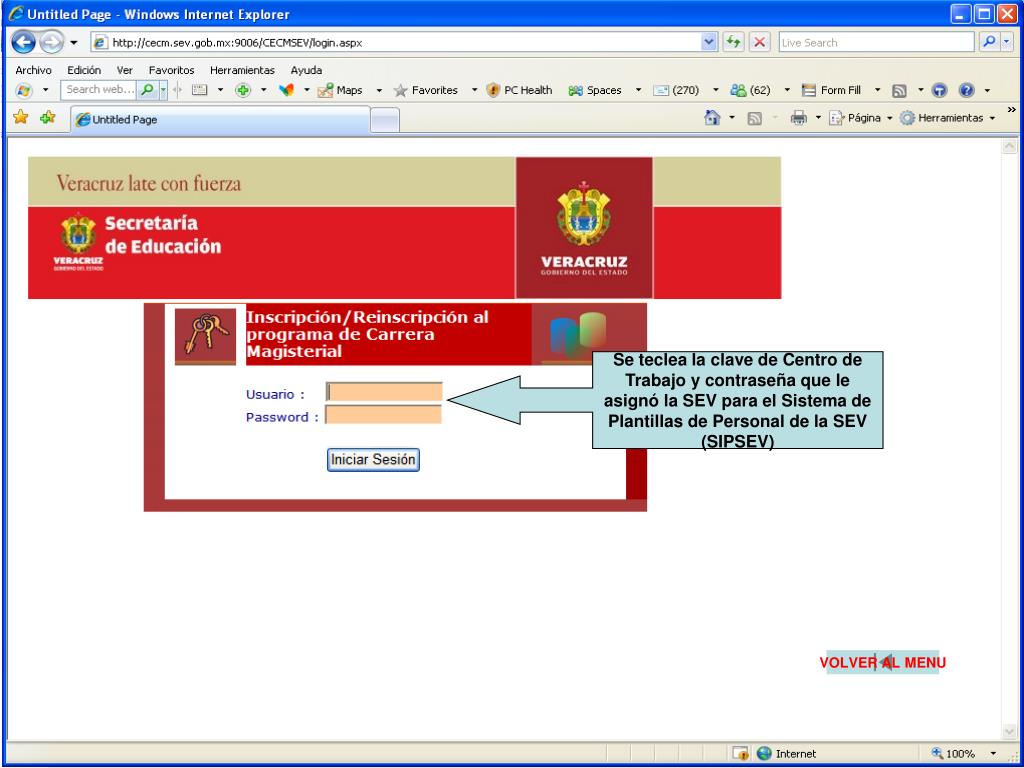This screenshot has width=1024, height=768.
Task: Open the Archivo menu
Action: point(33,70)
